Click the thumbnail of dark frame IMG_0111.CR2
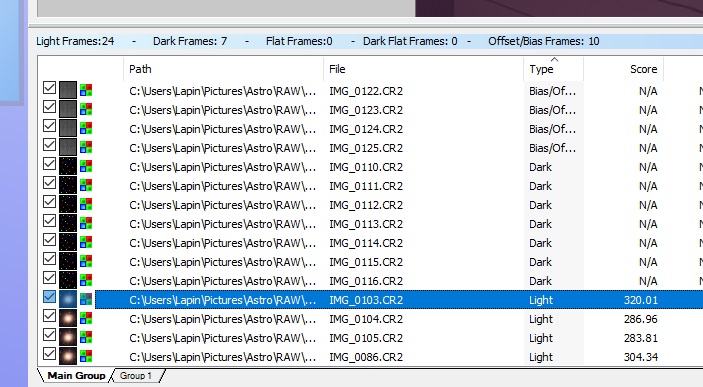The height and width of the screenshot is (387, 703). 68,185
